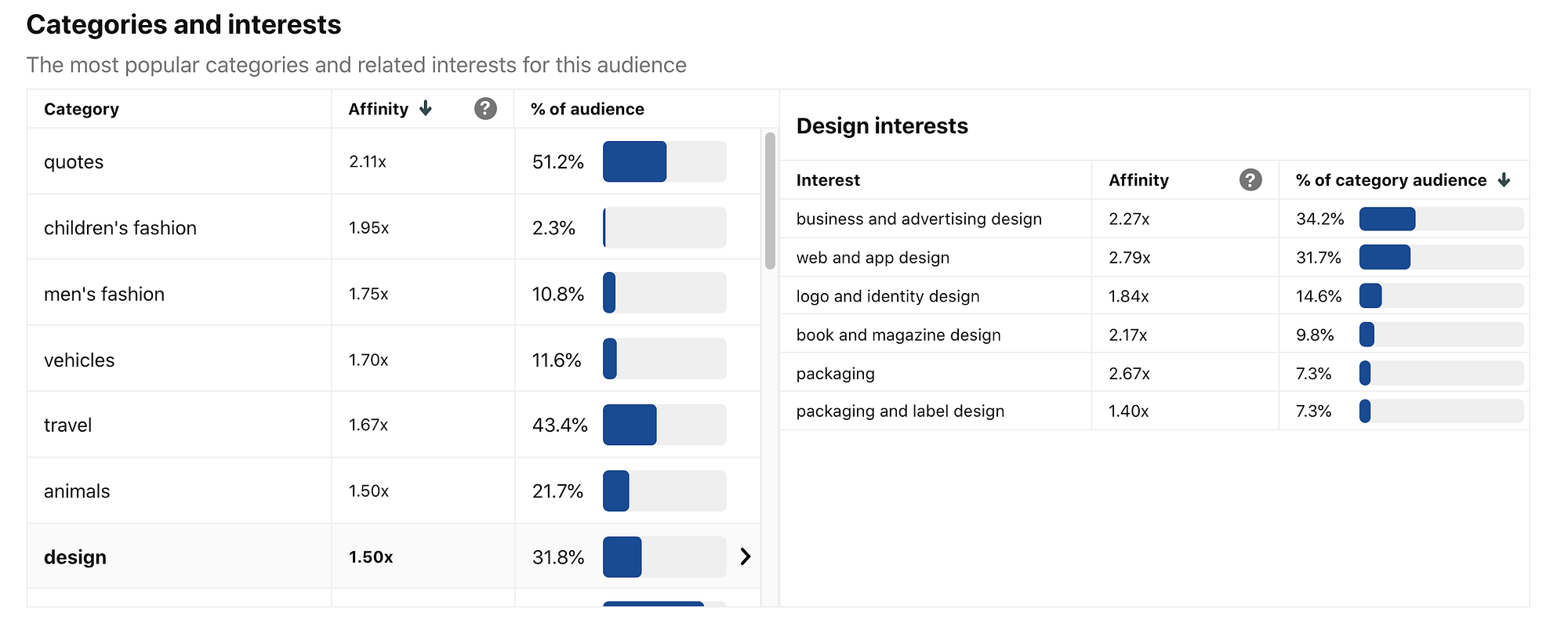
Task: Click the 1.75x affinity value
Action: tap(368, 293)
